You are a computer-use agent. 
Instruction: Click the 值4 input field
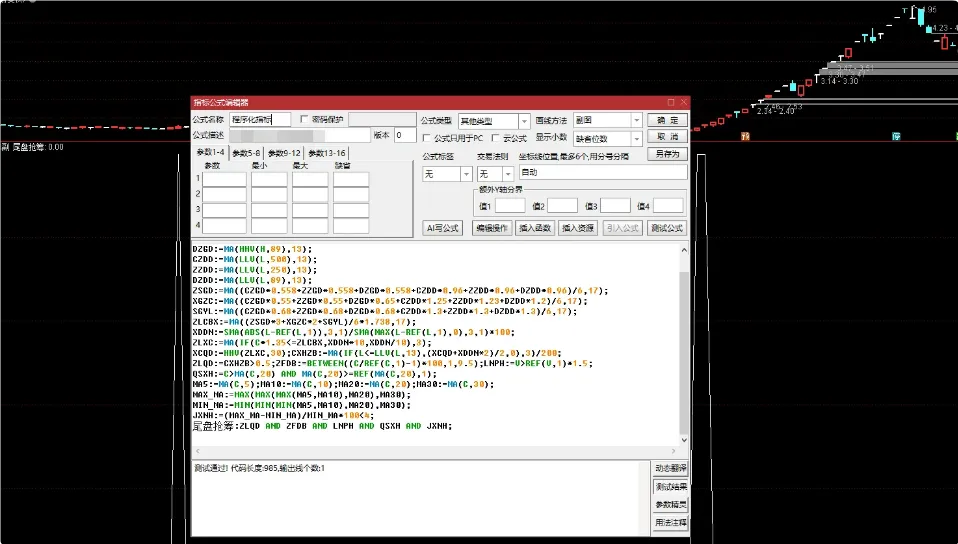tap(668, 206)
